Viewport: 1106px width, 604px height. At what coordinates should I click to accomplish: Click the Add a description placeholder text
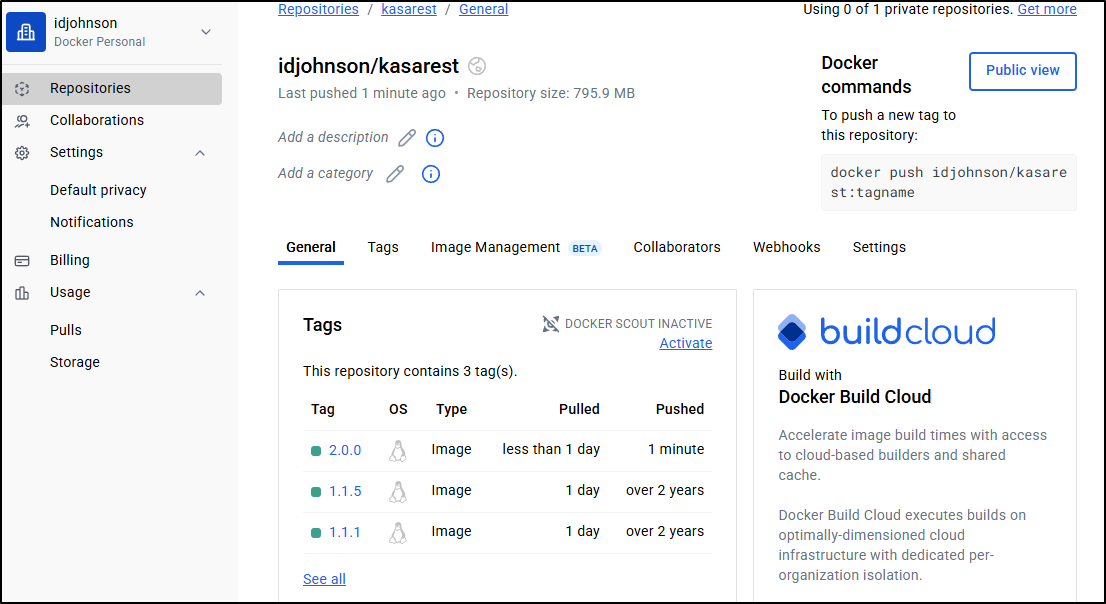click(x=333, y=138)
